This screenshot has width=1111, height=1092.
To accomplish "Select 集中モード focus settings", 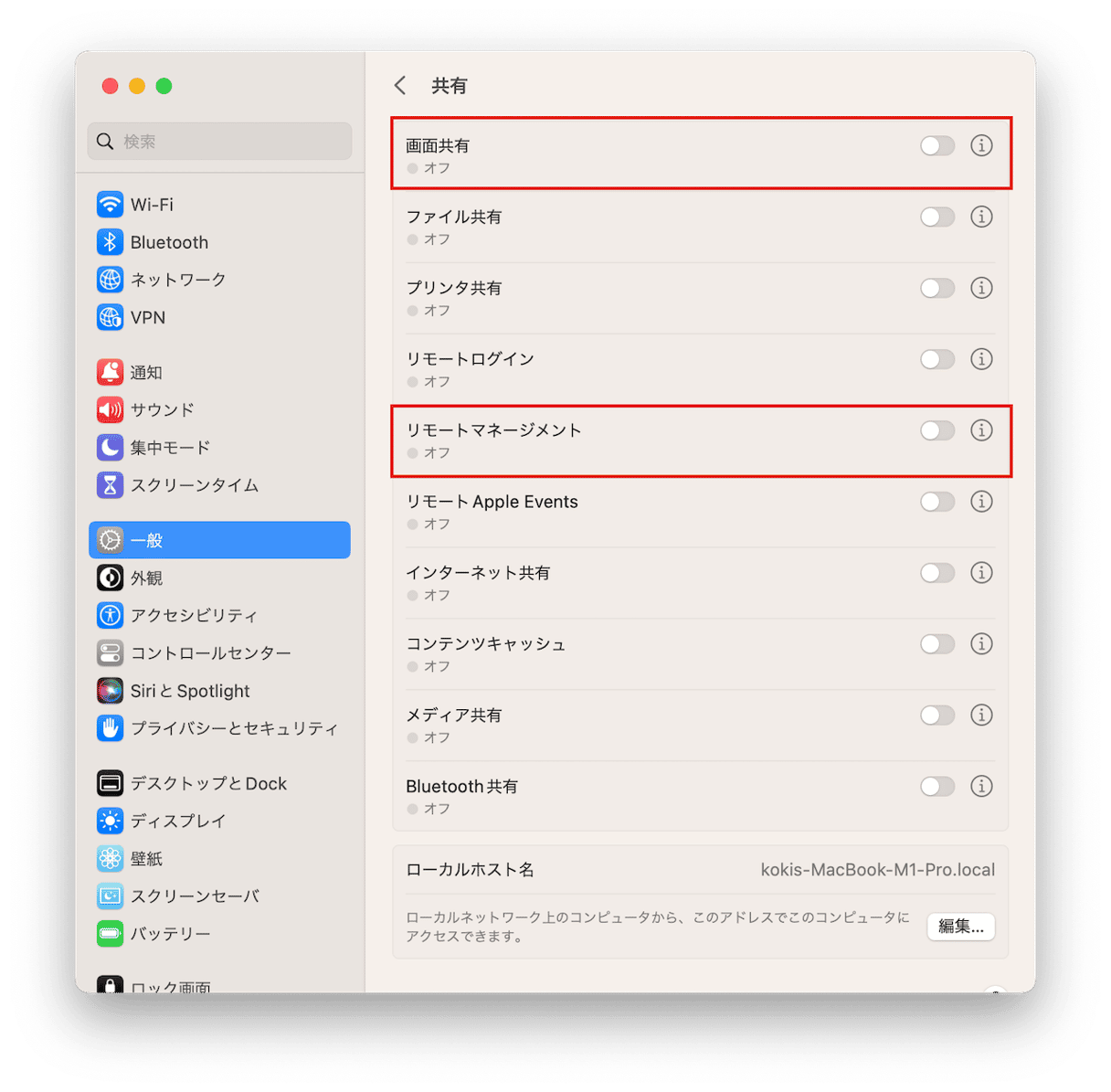I will (x=219, y=447).
